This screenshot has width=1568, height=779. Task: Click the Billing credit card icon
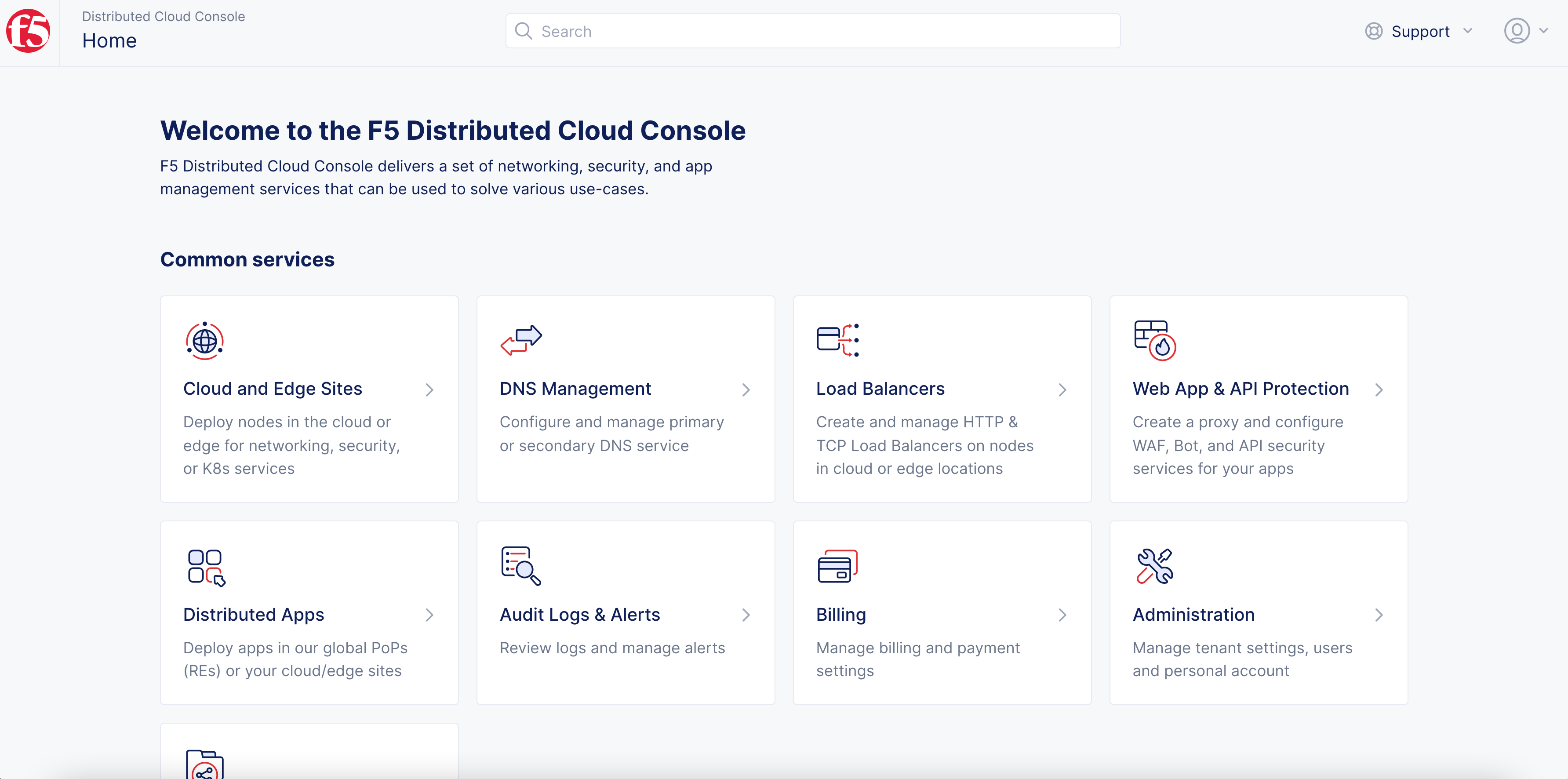837,566
